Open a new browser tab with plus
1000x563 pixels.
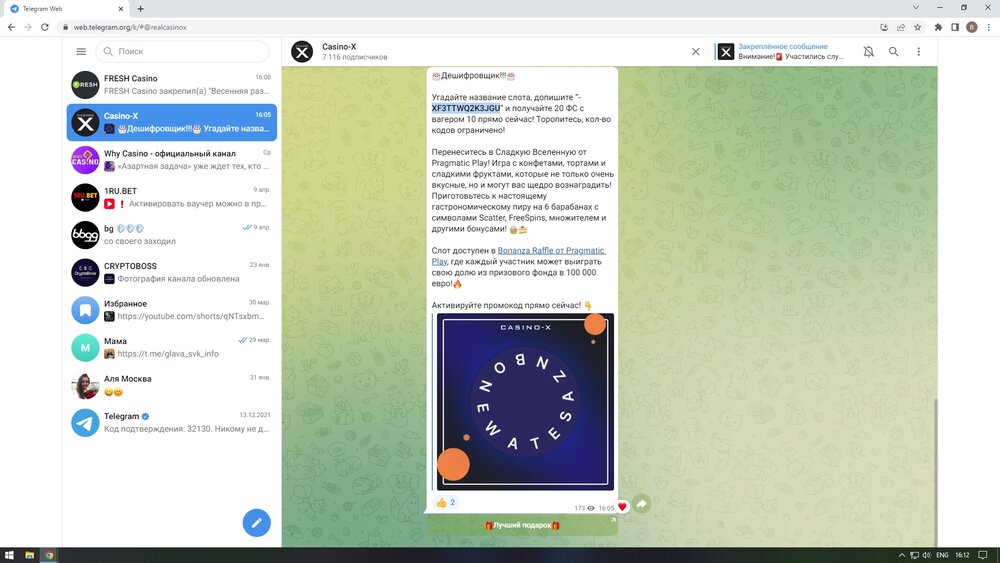click(140, 9)
